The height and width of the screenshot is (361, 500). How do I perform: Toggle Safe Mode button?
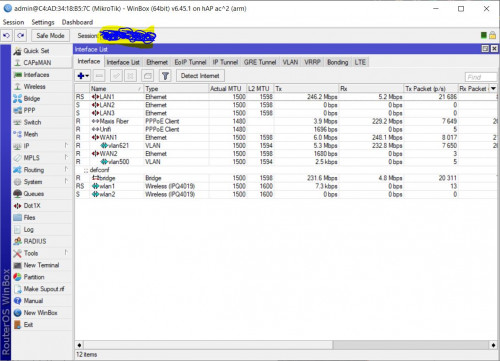50,35
